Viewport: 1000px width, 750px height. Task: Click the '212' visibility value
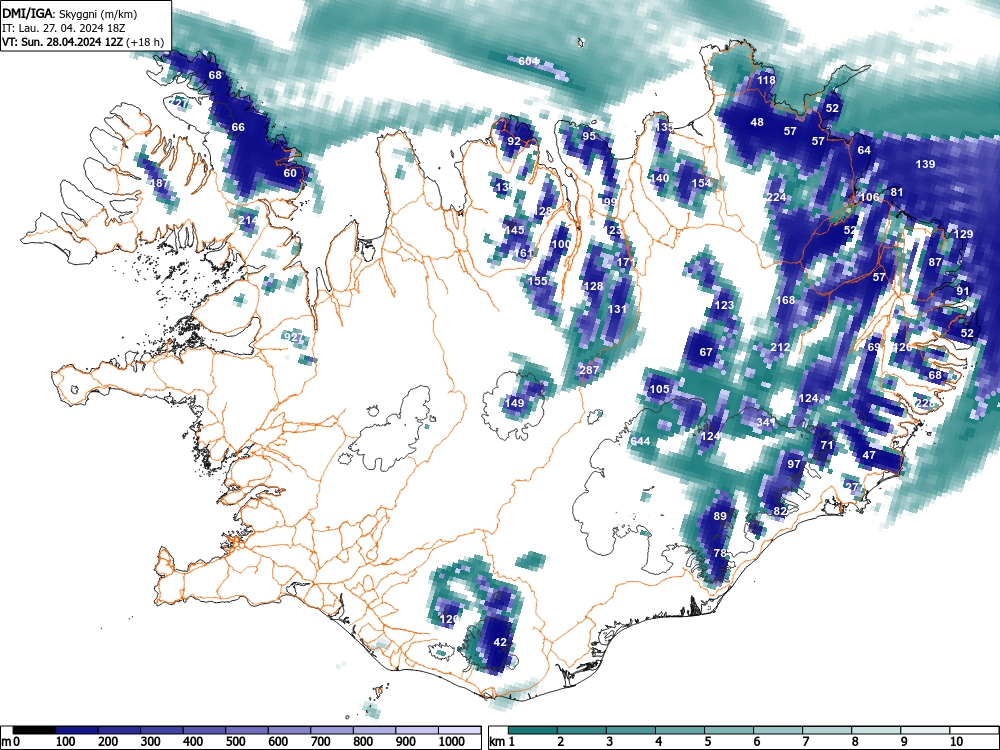781,348
